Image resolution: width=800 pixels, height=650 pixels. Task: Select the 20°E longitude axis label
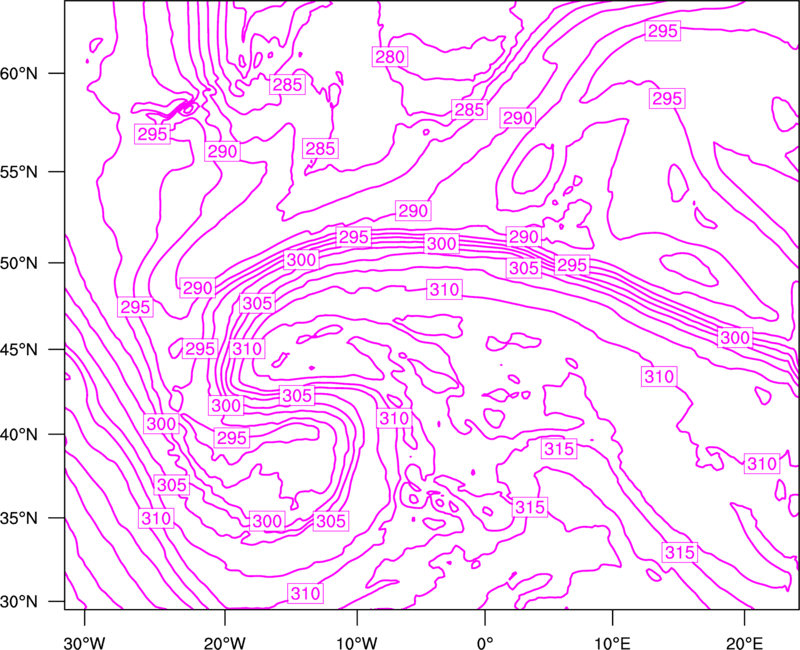click(x=744, y=643)
